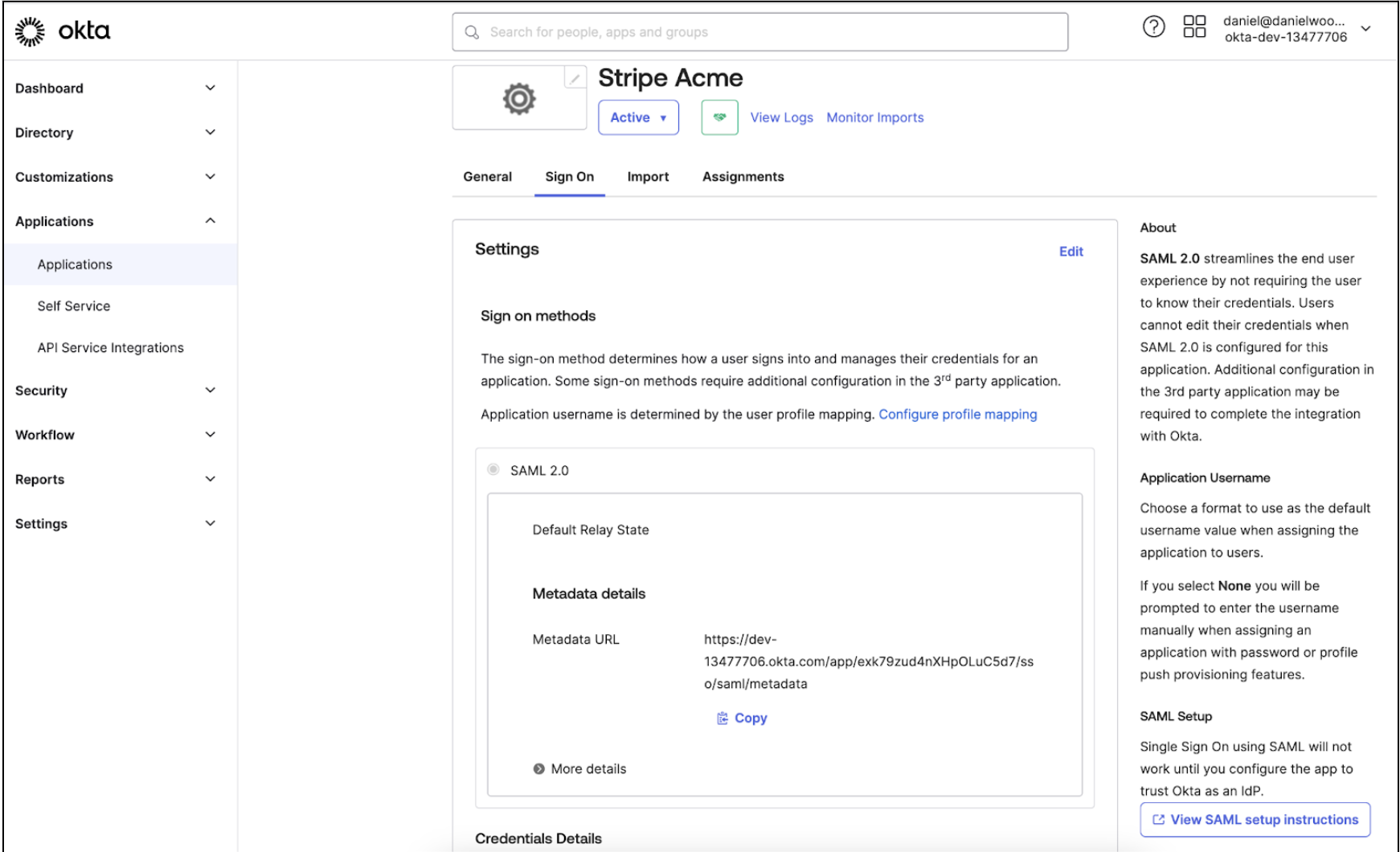Open the Import tab
This screenshot has height=852, width=1400.
pyautogui.click(x=648, y=177)
